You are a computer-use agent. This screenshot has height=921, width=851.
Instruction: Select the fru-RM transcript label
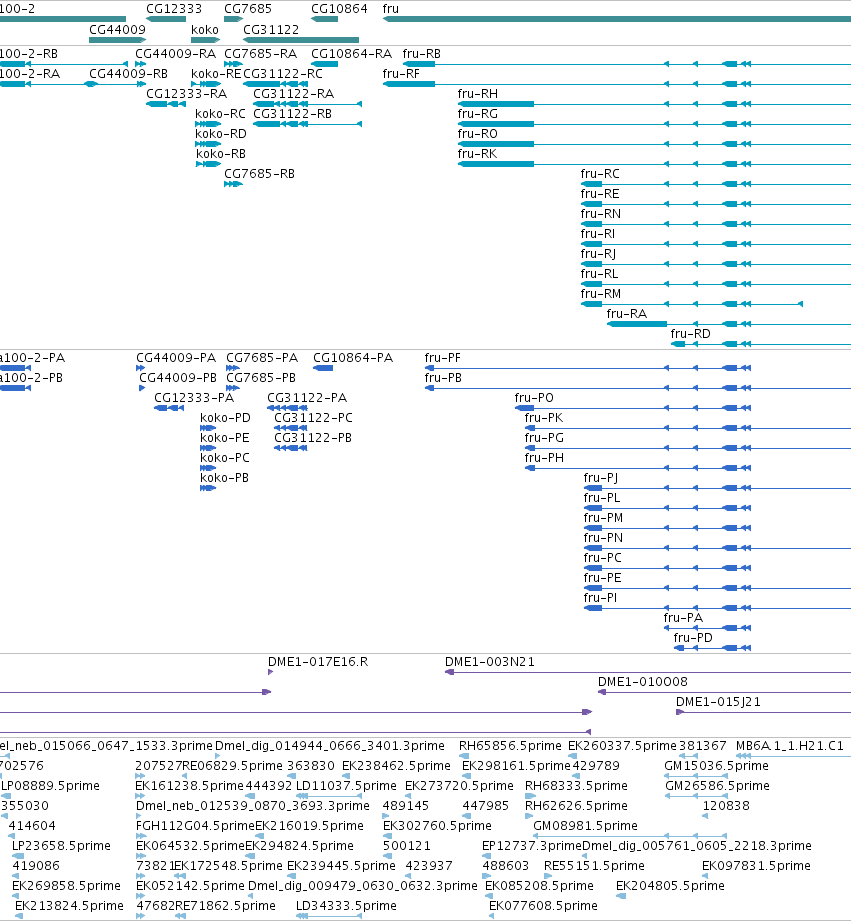pyautogui.click(x=601, y=294)
